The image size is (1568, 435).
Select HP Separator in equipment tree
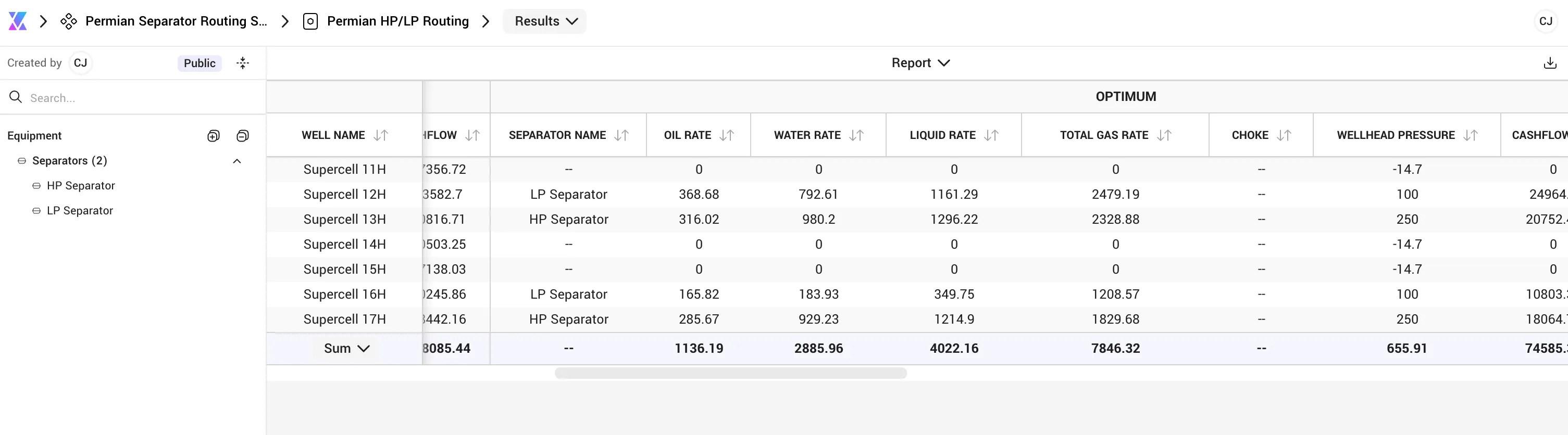(x=80, y=186)
